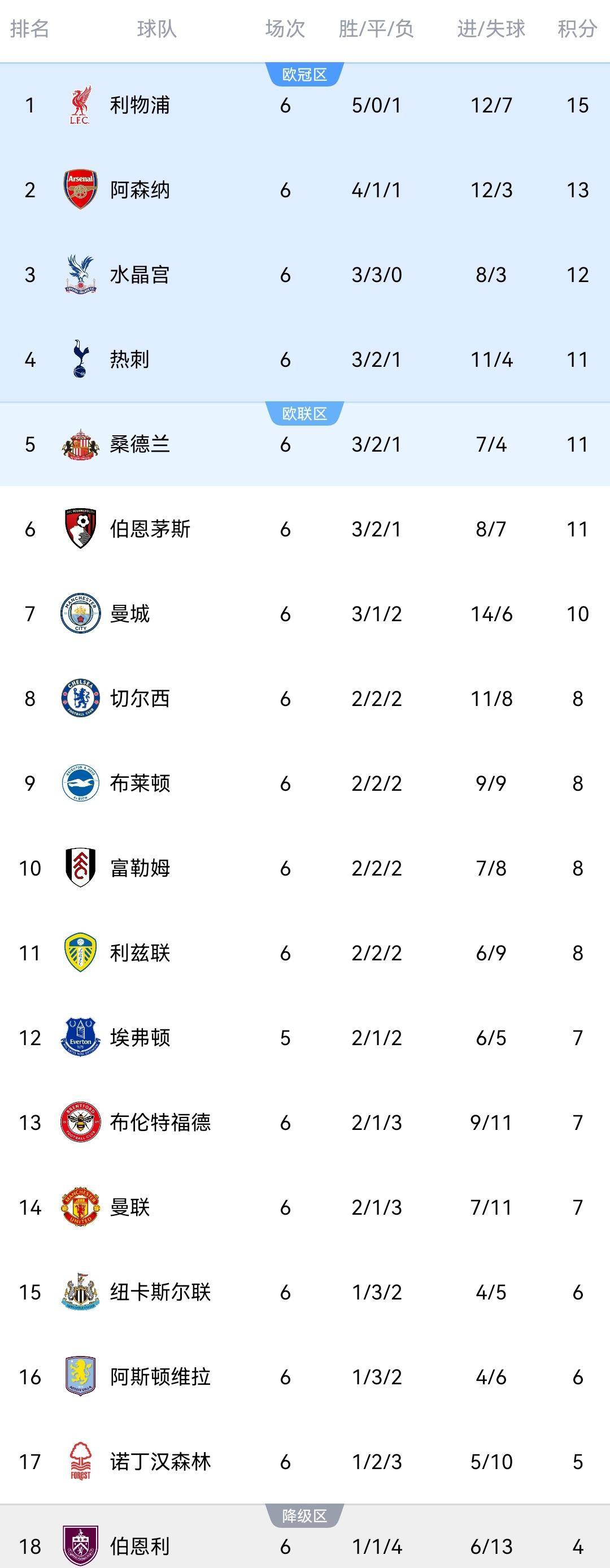Tap the 降级区 zone label
Image resolution: width=610 pixels, height=1568 pixels.
[x=304, y=1515]
